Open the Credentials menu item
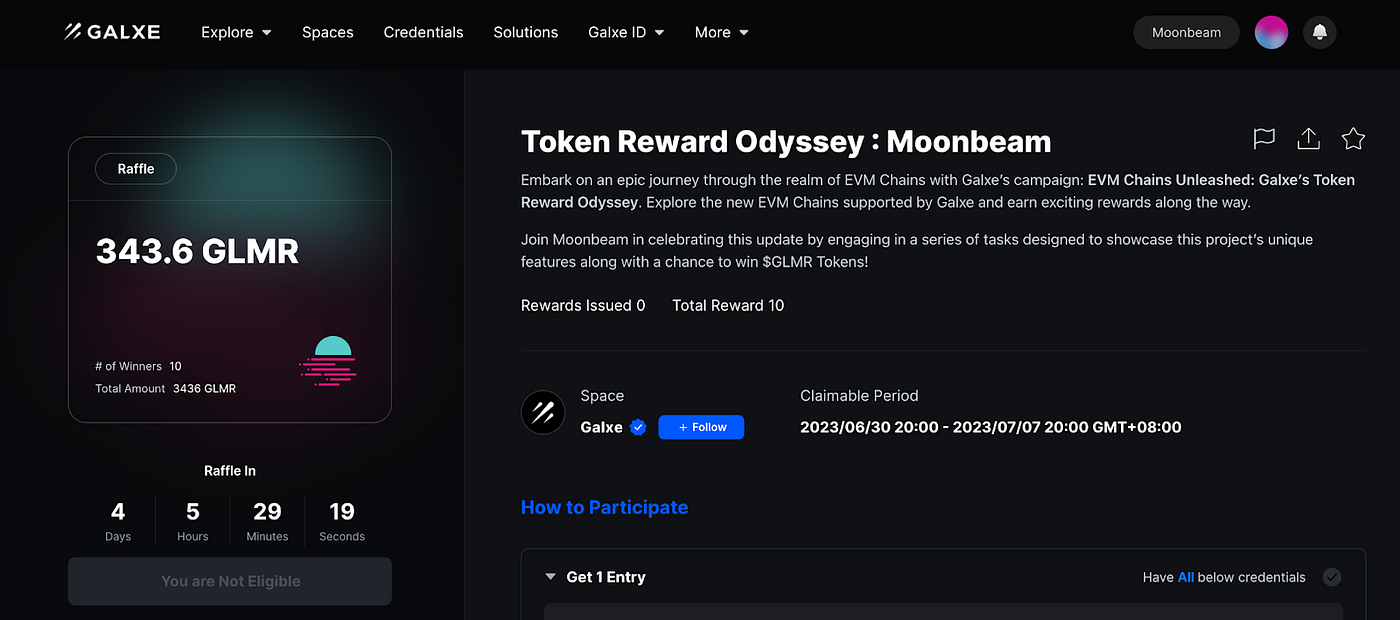 pyautogui.click(x=423, y=32)
